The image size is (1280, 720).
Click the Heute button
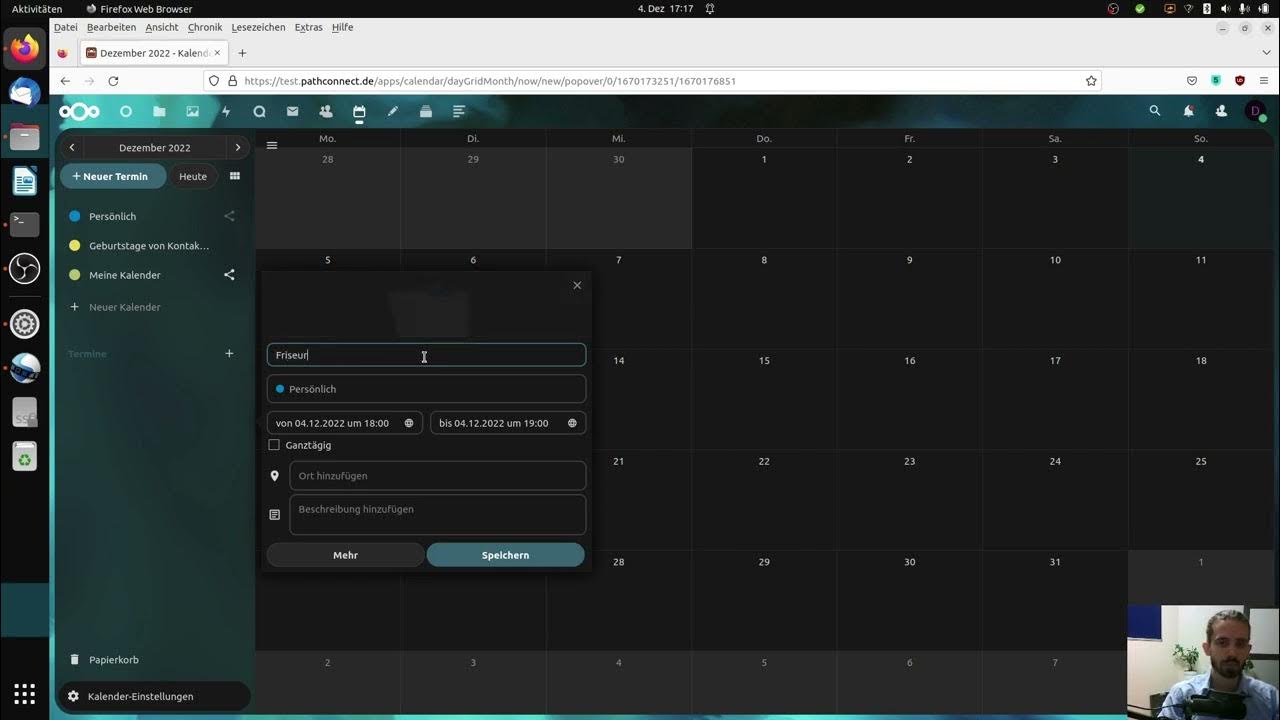193,176
